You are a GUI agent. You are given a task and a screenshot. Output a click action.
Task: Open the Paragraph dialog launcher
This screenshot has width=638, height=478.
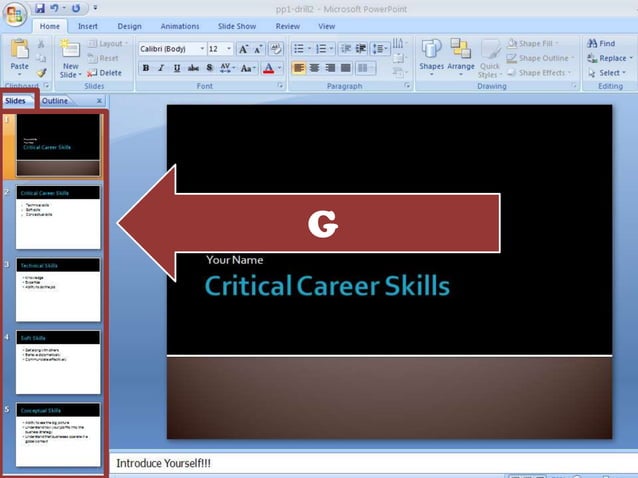tap(407, 85)
